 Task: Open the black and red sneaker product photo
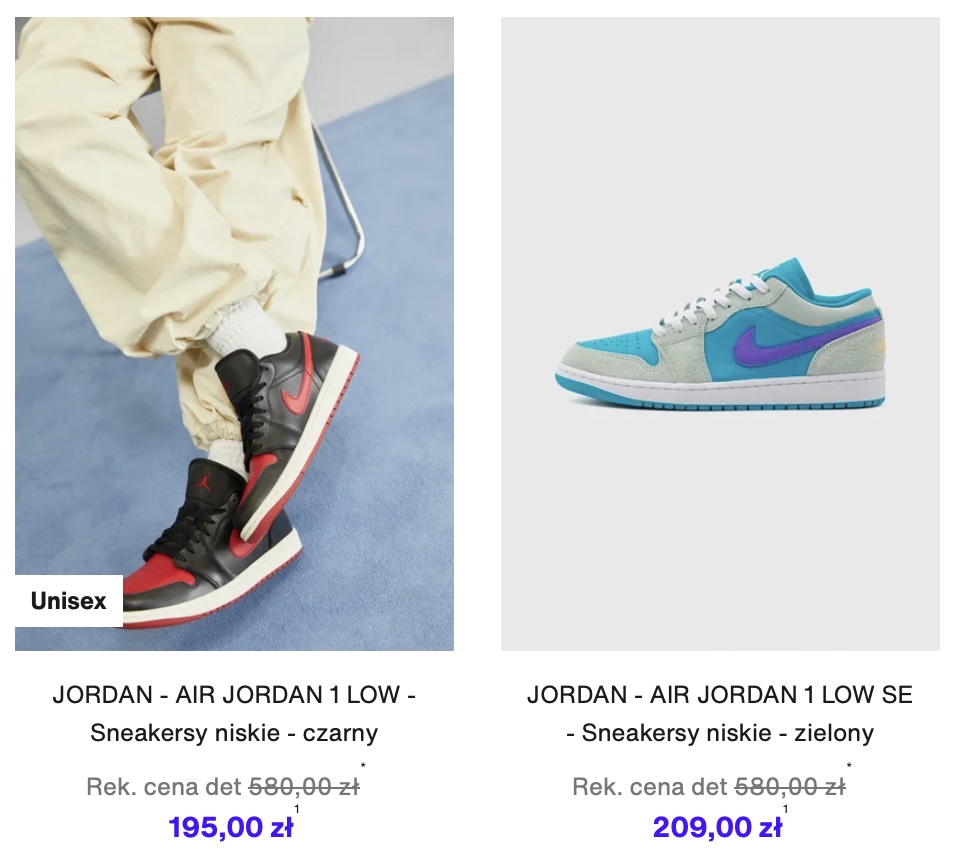tap(234, 334)
